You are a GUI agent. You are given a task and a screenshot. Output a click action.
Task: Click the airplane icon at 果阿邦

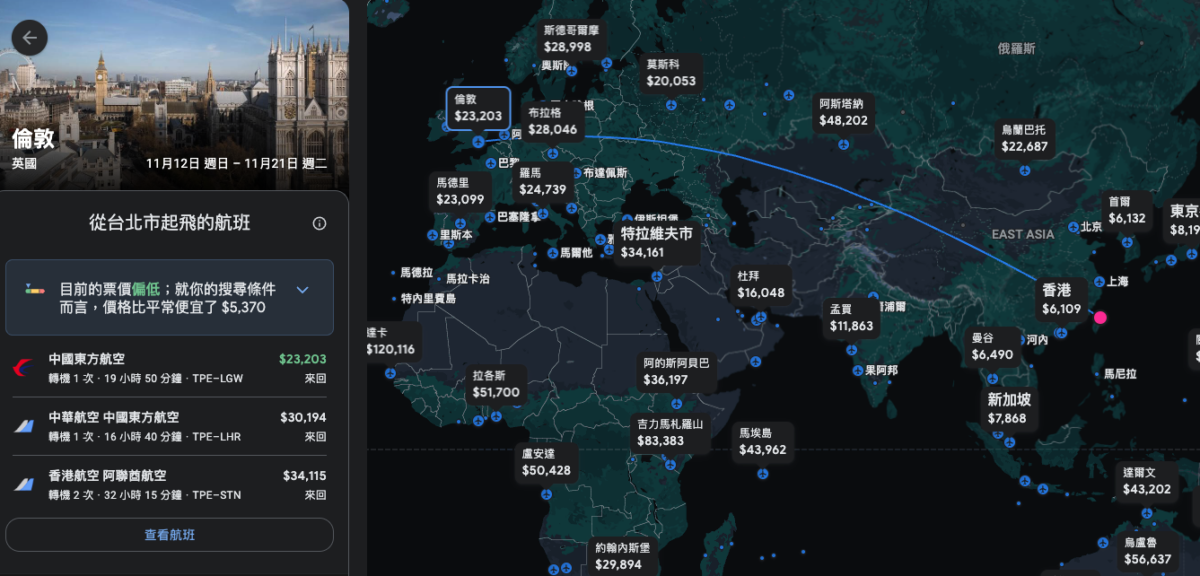858,370
